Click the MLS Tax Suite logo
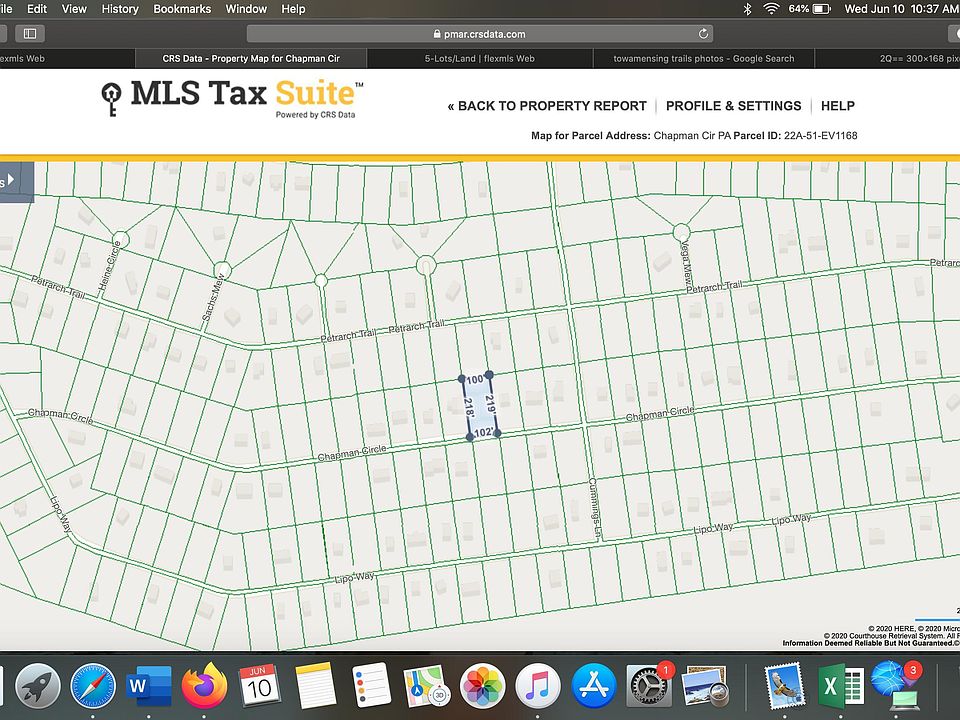960x720 pixels. [x=233, y=98]
